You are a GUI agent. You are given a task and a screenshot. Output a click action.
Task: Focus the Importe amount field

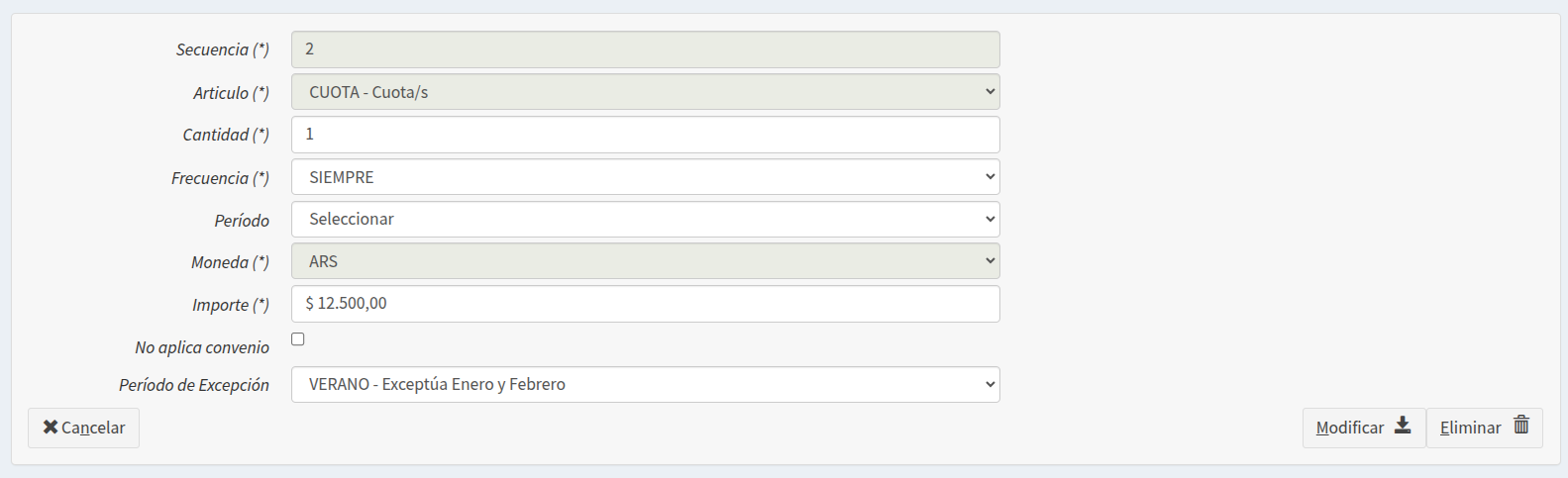tap(645, 304)
